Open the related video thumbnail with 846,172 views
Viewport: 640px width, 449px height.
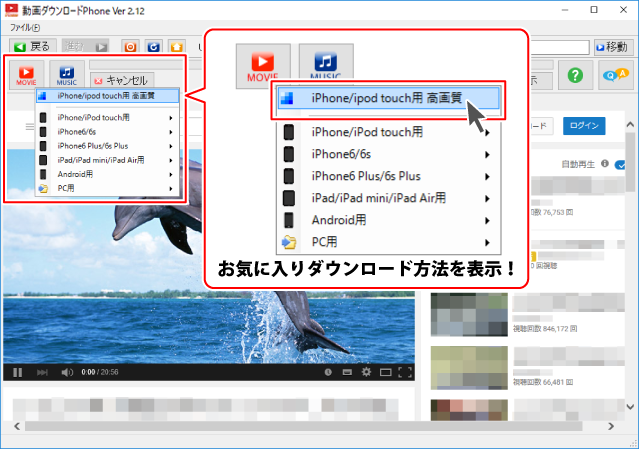coord(469,315)
